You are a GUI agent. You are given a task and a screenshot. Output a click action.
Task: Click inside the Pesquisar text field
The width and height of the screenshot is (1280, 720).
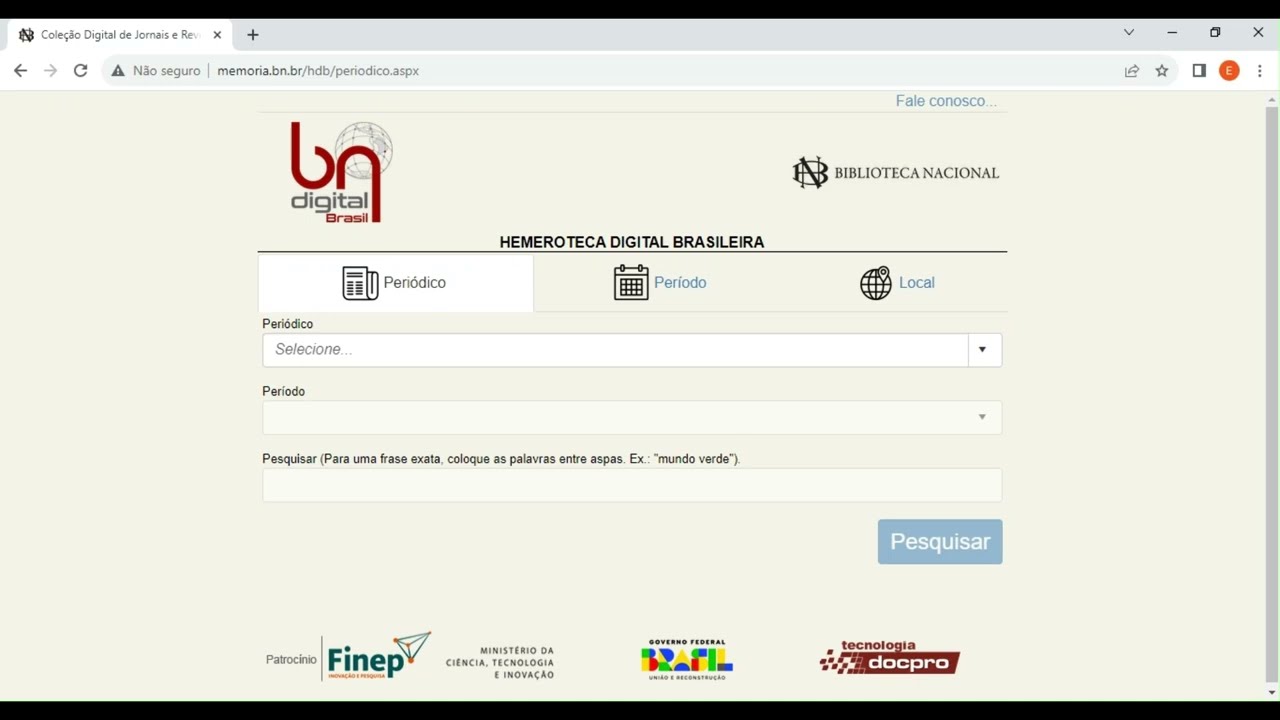point(632,485)
